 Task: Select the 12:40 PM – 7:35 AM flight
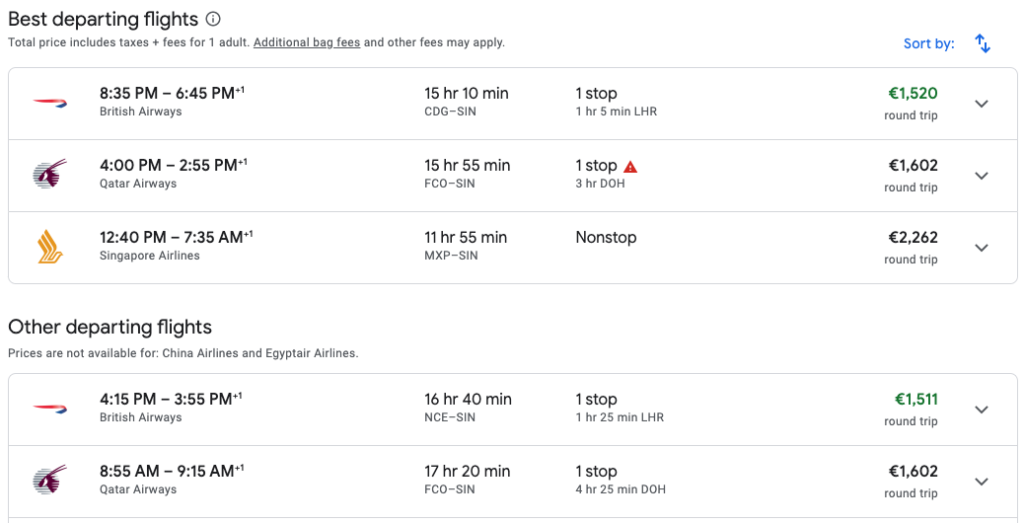click(513, 247)
